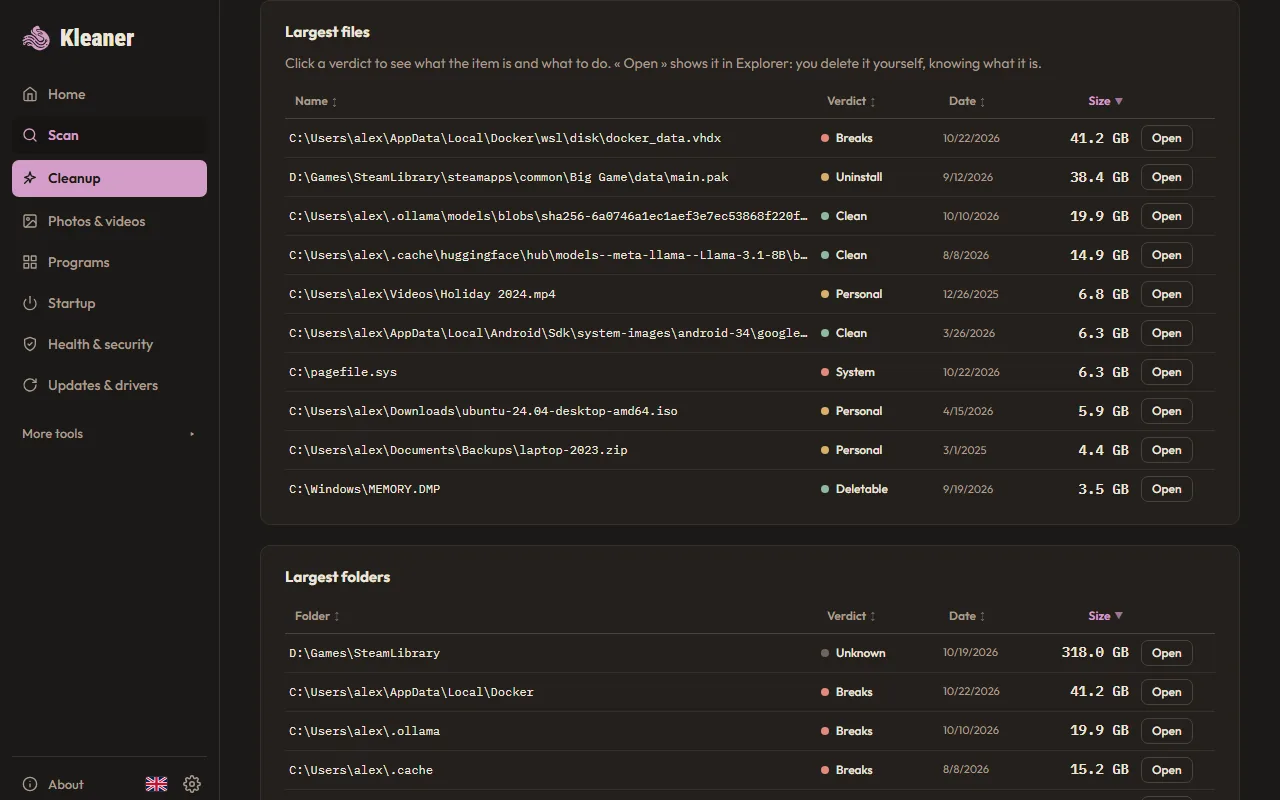
Task: Click the Kleaner logo icon
Action: (36, 38)
